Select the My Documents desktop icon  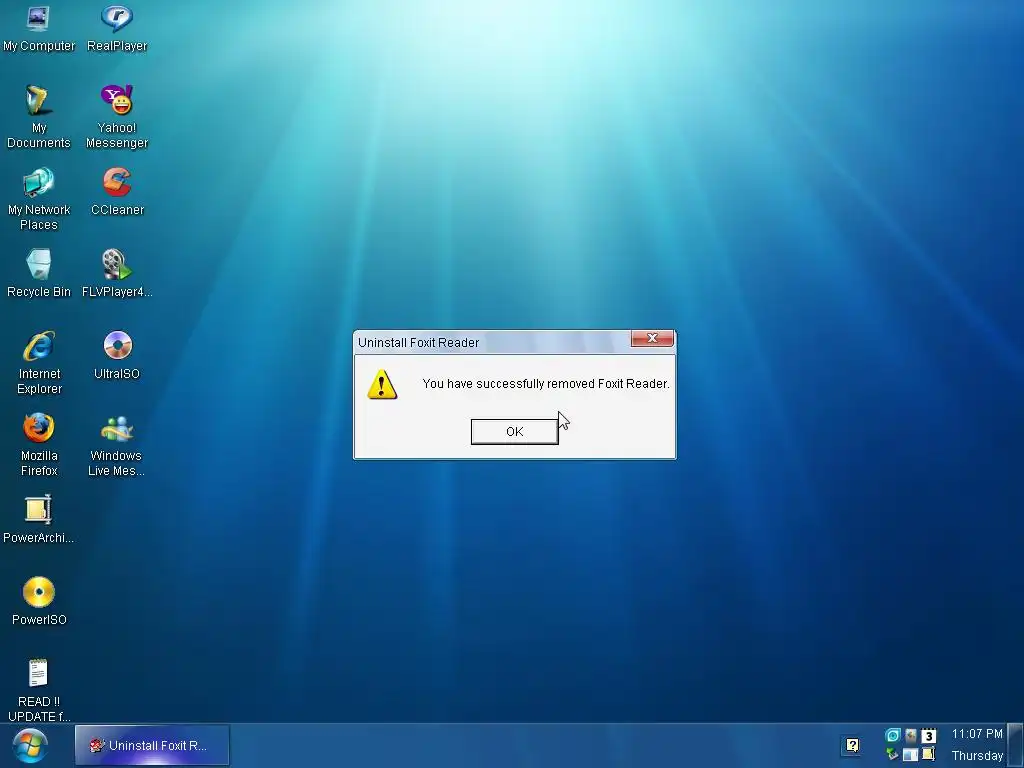pos(39,117)
